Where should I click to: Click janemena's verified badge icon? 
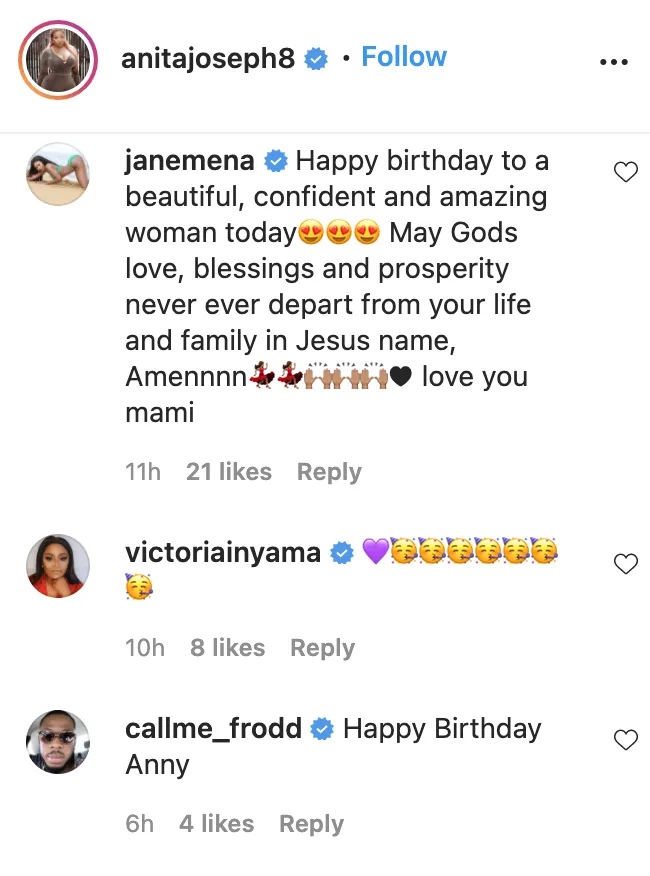click(277, 161)
